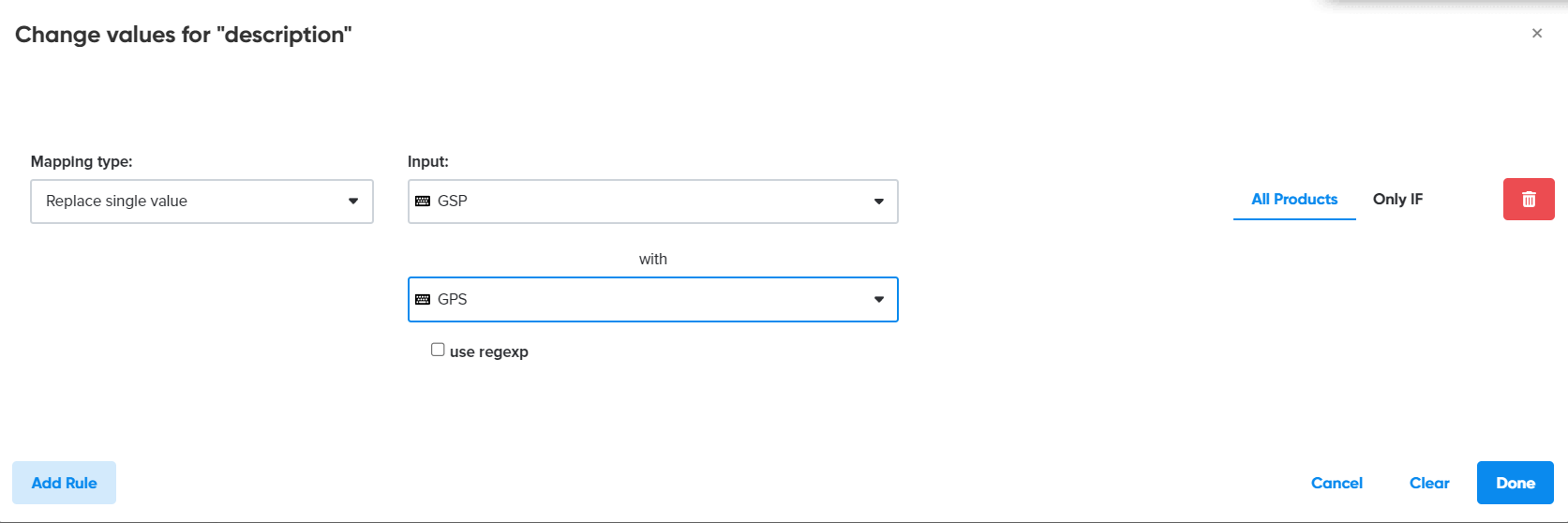Click the Mapping type label

82,162
